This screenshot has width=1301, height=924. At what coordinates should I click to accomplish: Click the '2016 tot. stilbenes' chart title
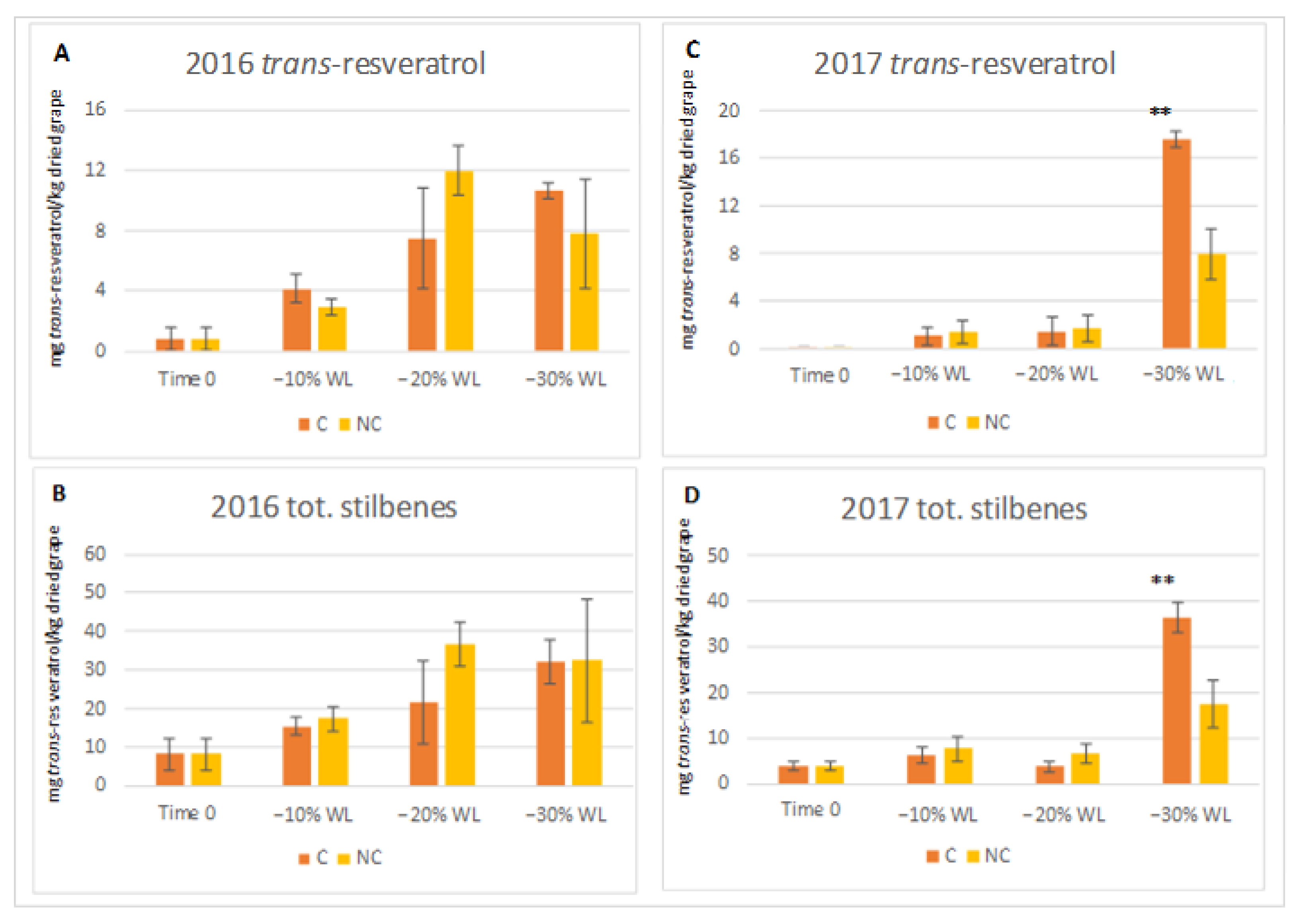click(334, 507)
